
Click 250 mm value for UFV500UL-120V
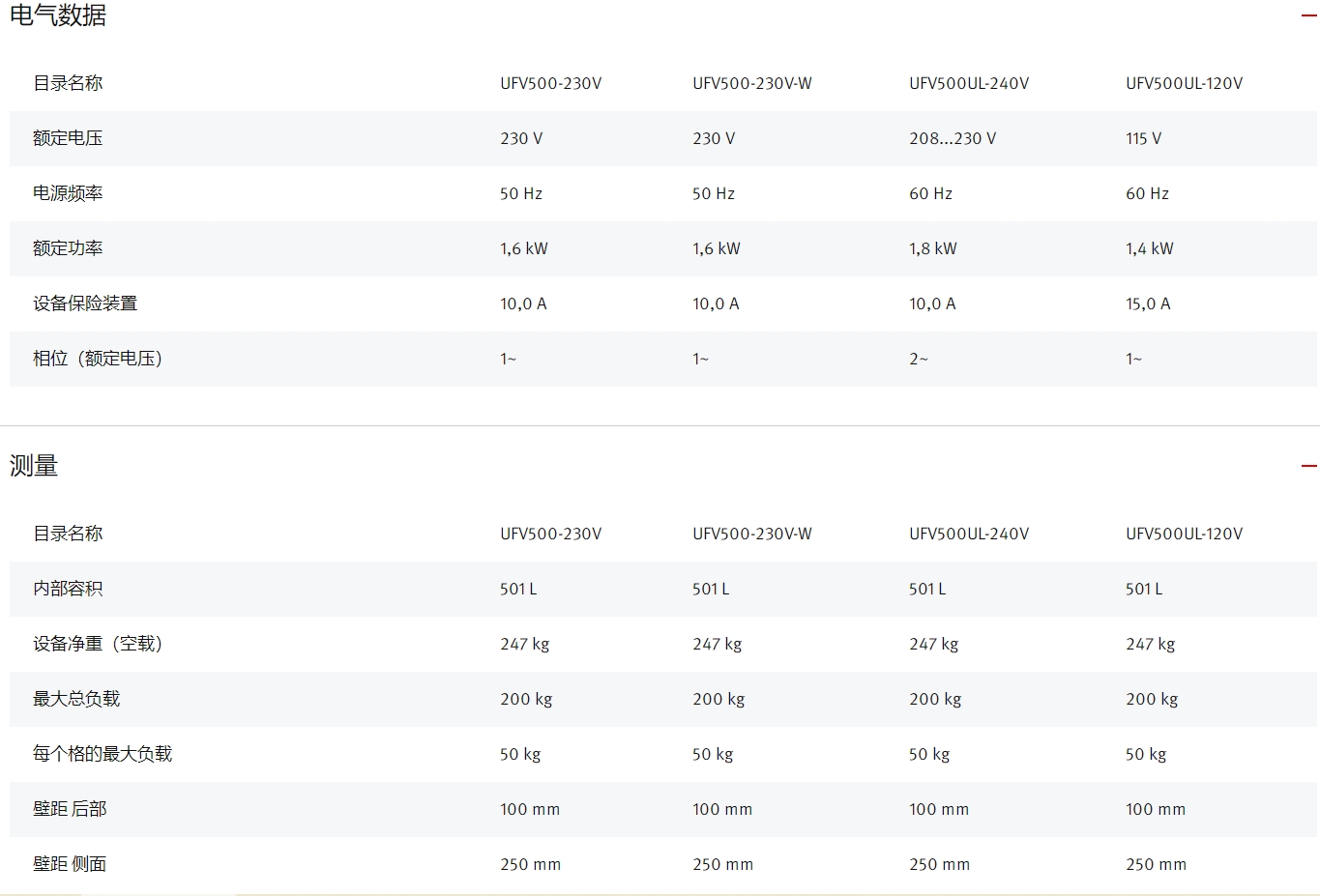[x=1156, y=864]
